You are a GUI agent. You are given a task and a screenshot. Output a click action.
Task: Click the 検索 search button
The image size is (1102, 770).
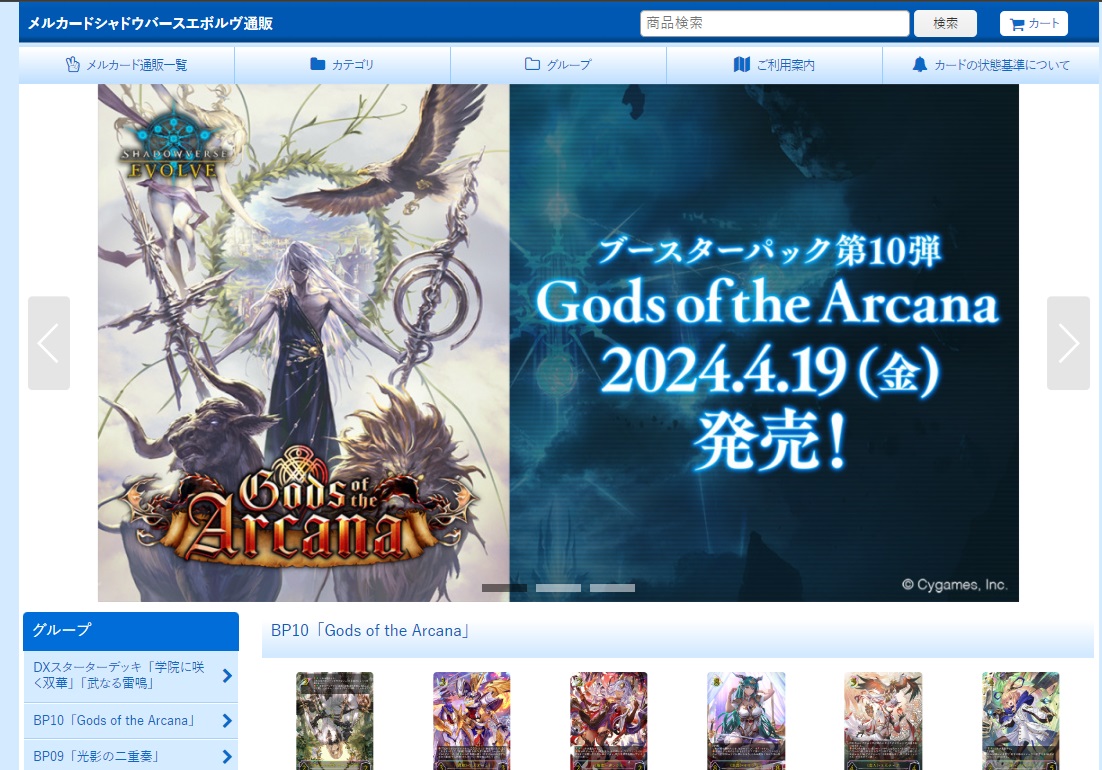point(945,23)
